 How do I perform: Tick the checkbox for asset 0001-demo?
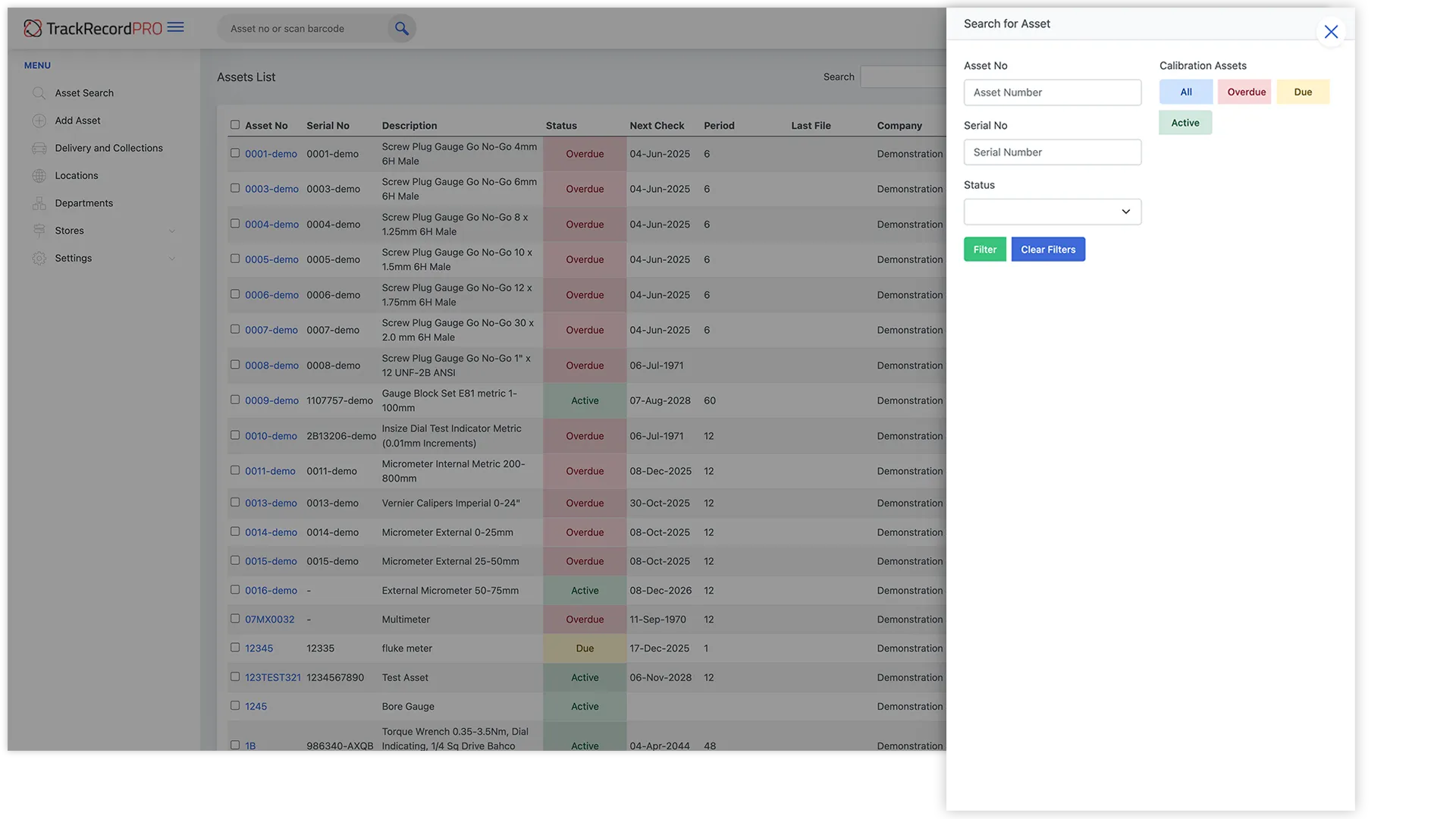click(x=235, y=152)
